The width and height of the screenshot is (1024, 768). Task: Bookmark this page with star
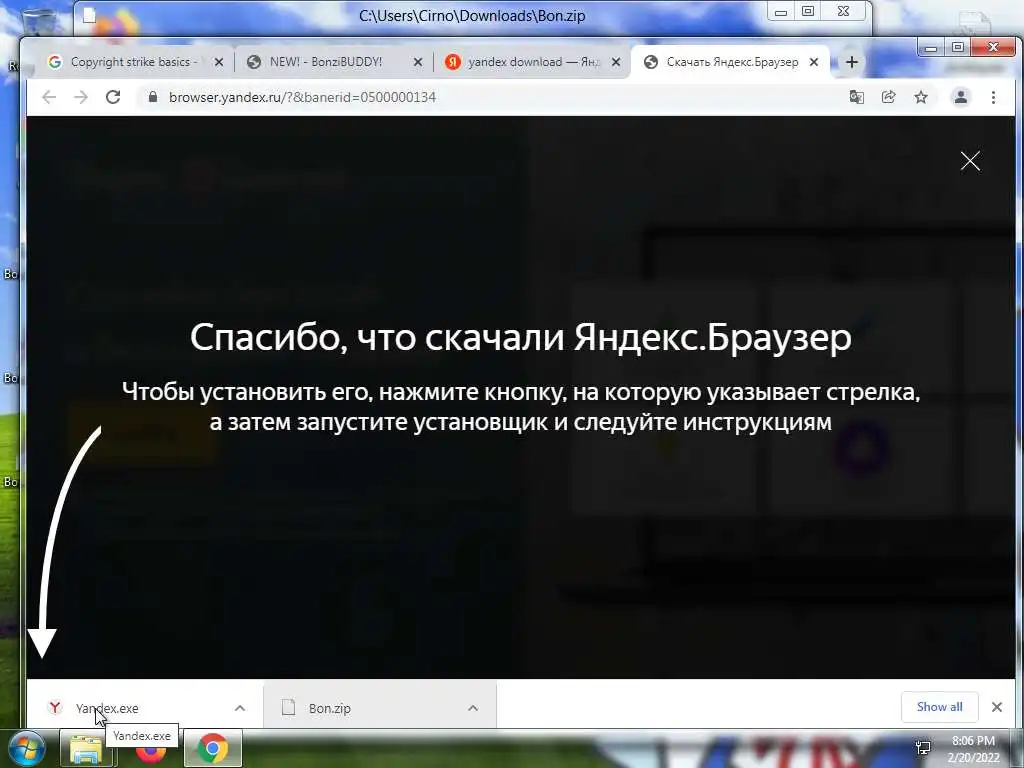[x=921, y=97]
